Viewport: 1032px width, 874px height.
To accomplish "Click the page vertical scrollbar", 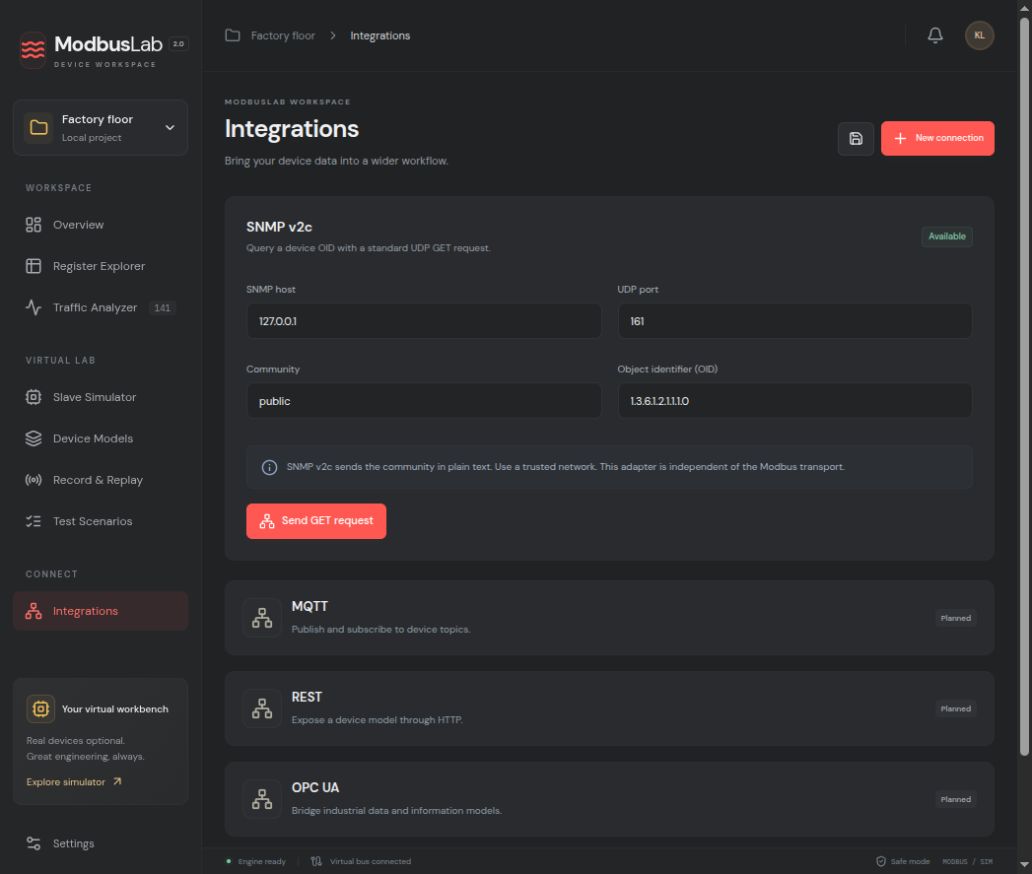I will pyautogui.click(x=1024, y=387).
